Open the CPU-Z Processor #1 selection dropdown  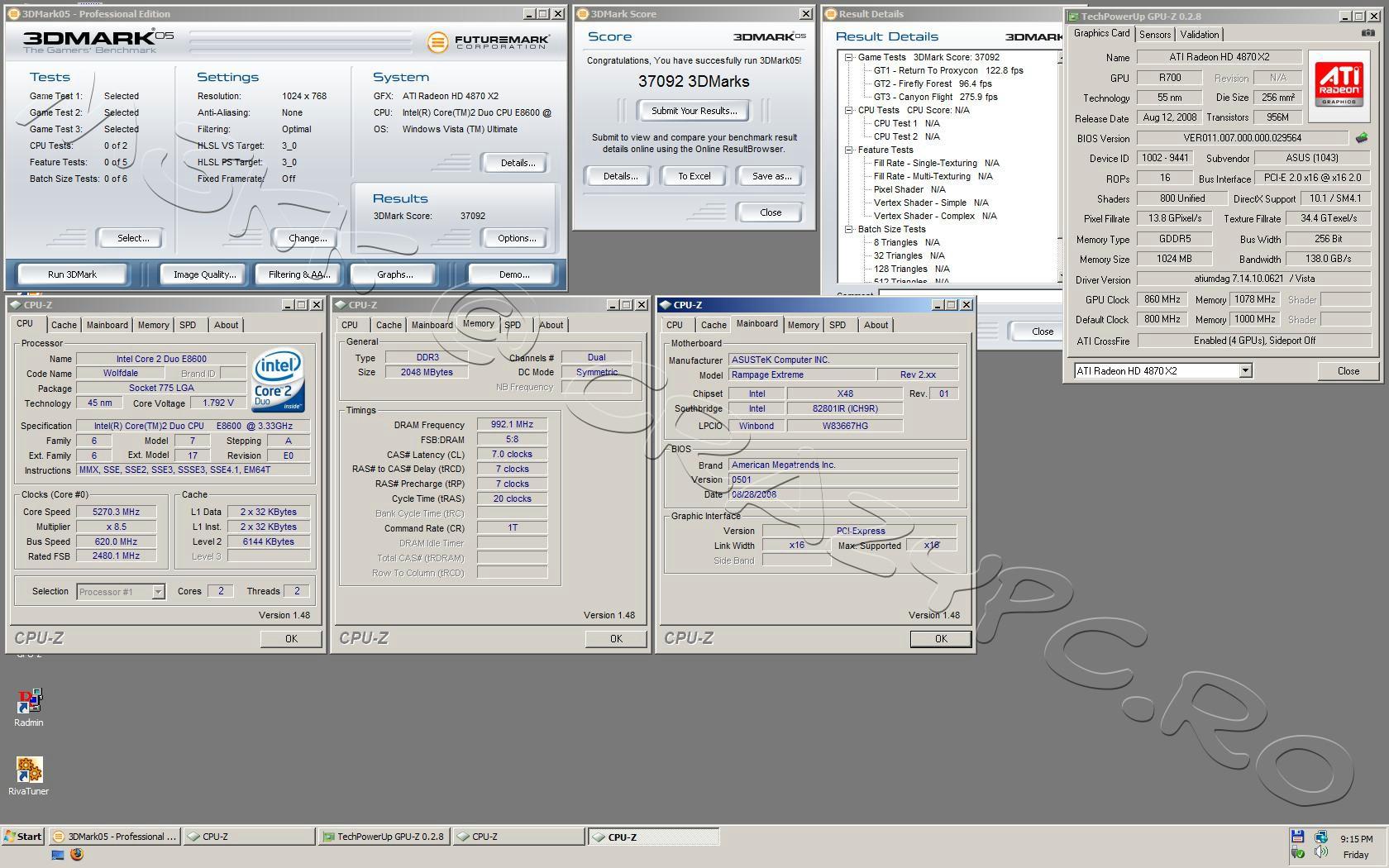pyautogui.click(x=158, y=592)
